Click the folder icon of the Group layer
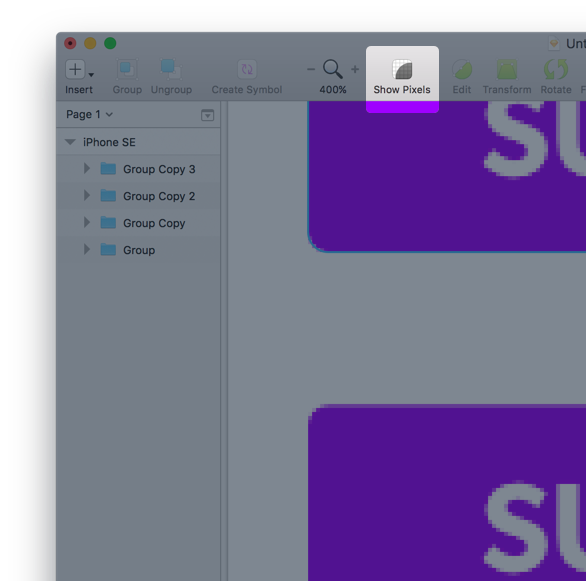This screenshot has width=586, height=581. (x=108, y=250)
